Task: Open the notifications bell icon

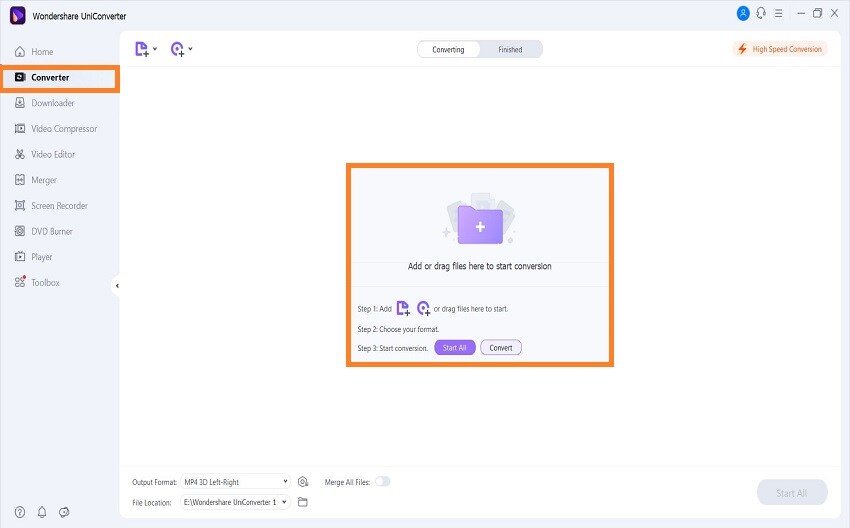Action: (x=42, y=512)
